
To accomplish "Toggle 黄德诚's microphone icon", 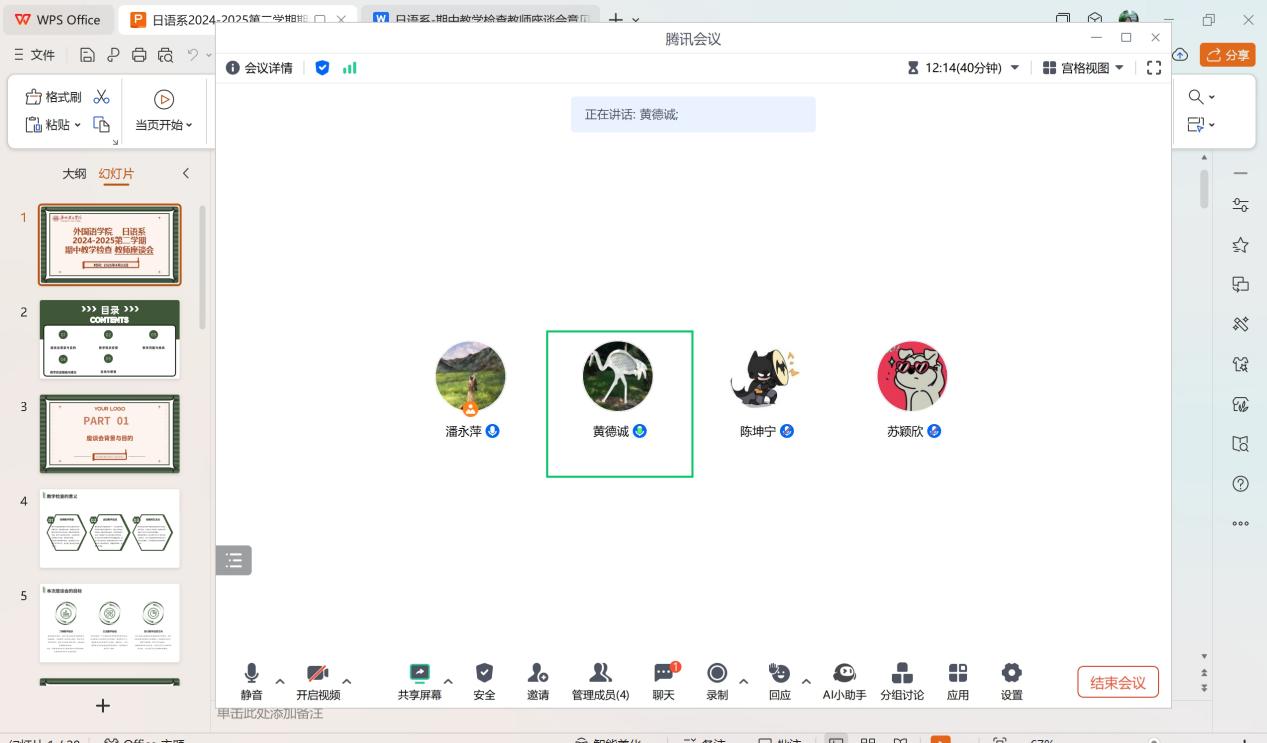I will (x=638, y=432).
